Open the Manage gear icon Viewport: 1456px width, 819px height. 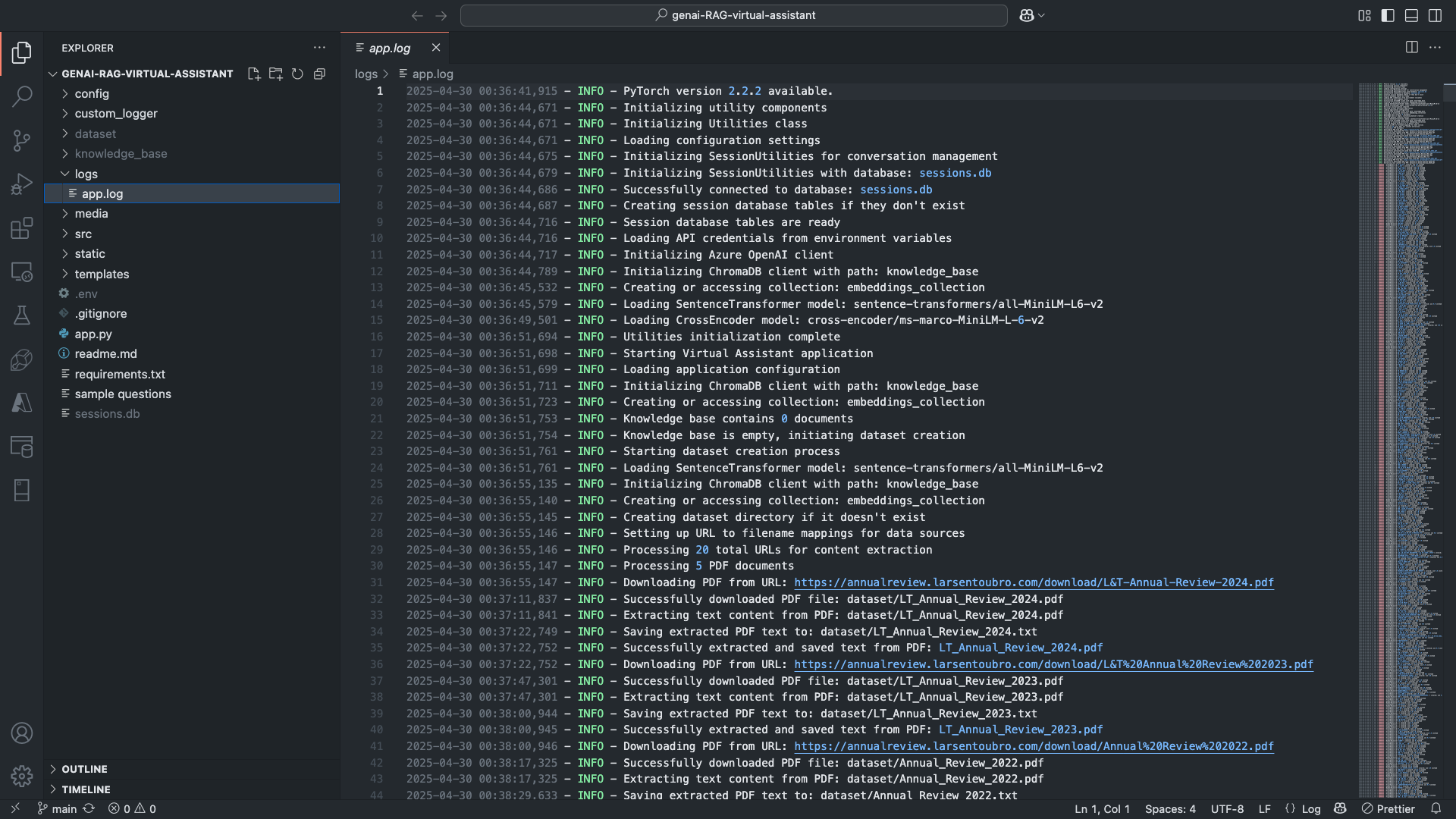coord(22,777)
